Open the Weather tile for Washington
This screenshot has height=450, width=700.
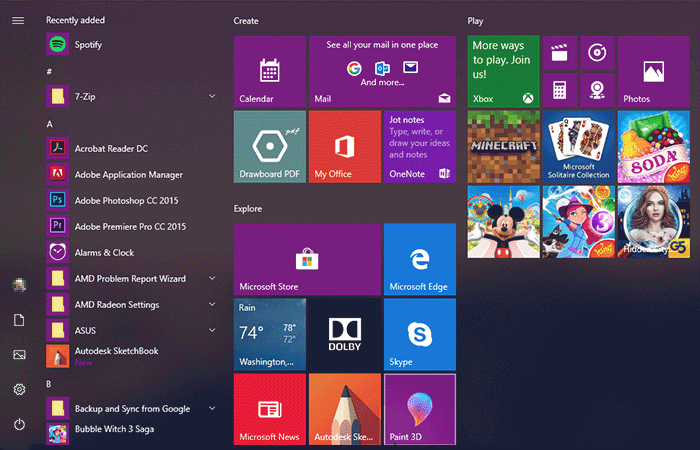coord(270,334)
